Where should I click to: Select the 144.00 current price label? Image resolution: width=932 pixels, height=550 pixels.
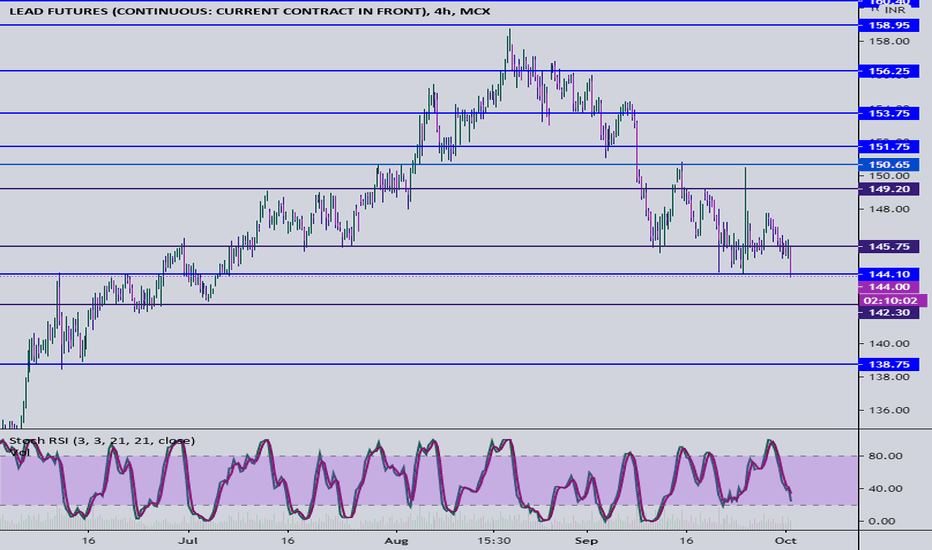(x=889, y=287)
